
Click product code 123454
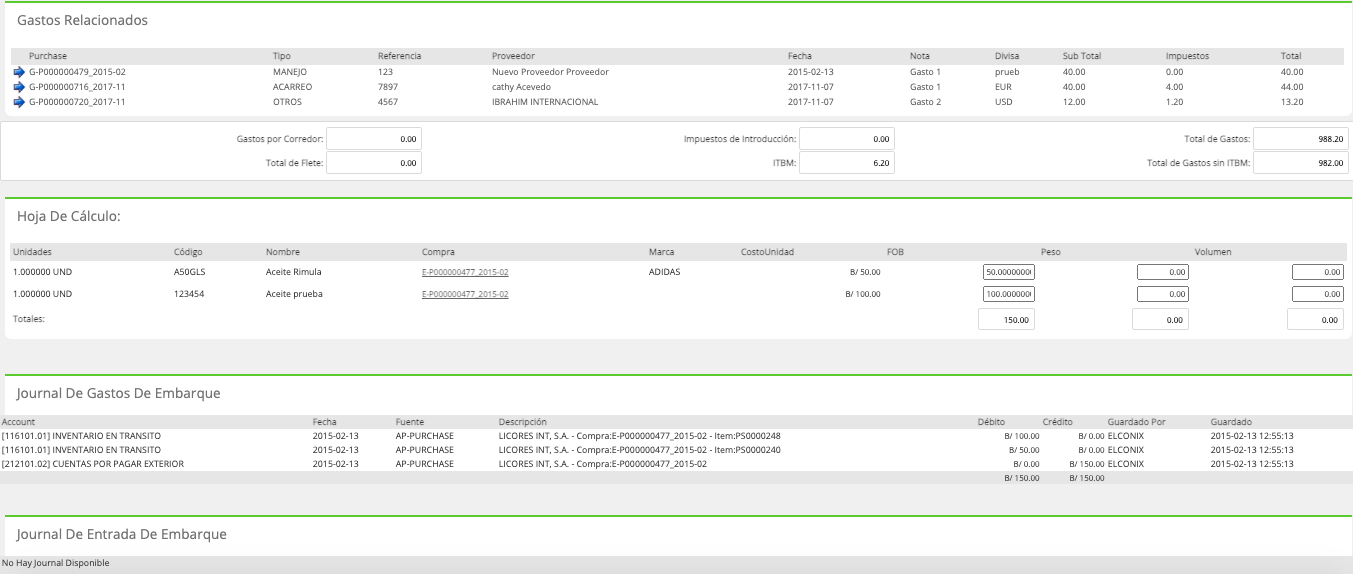189,294
